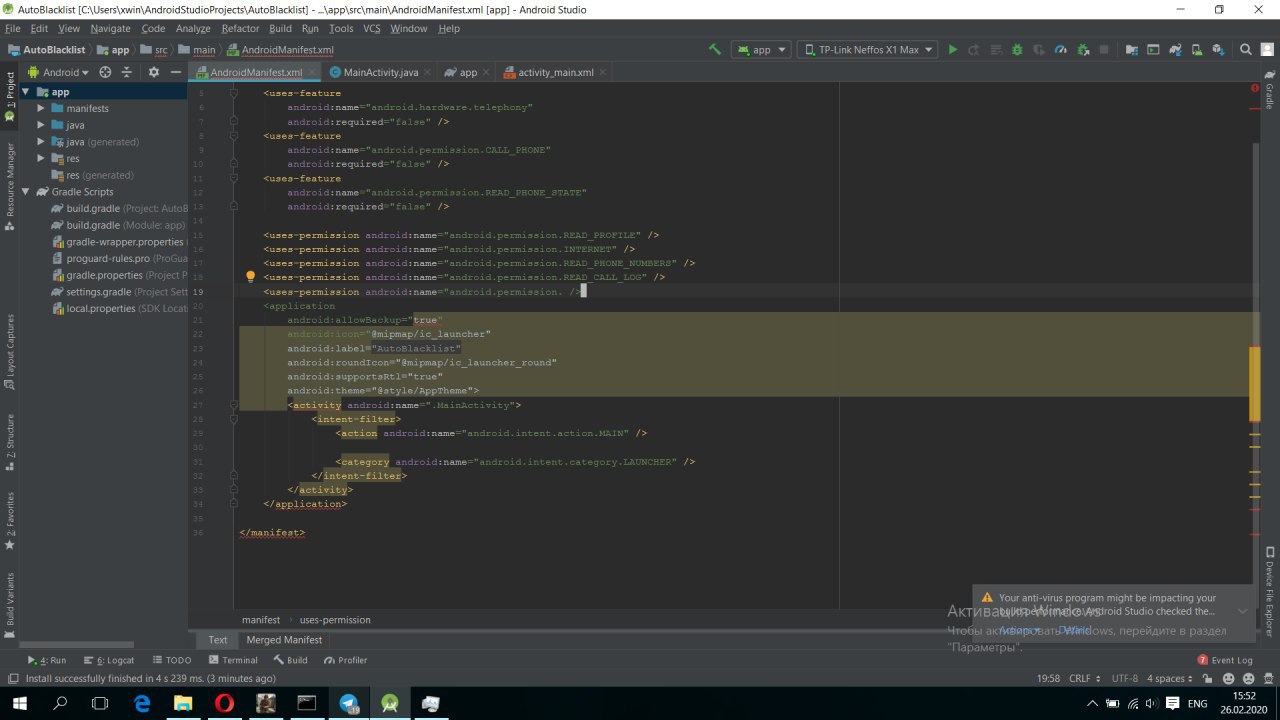The height and width of the screenshot is (720, 1280).
Task: Open the TODO tool window button
Action: pyautogui.click(x=171, y=660)
